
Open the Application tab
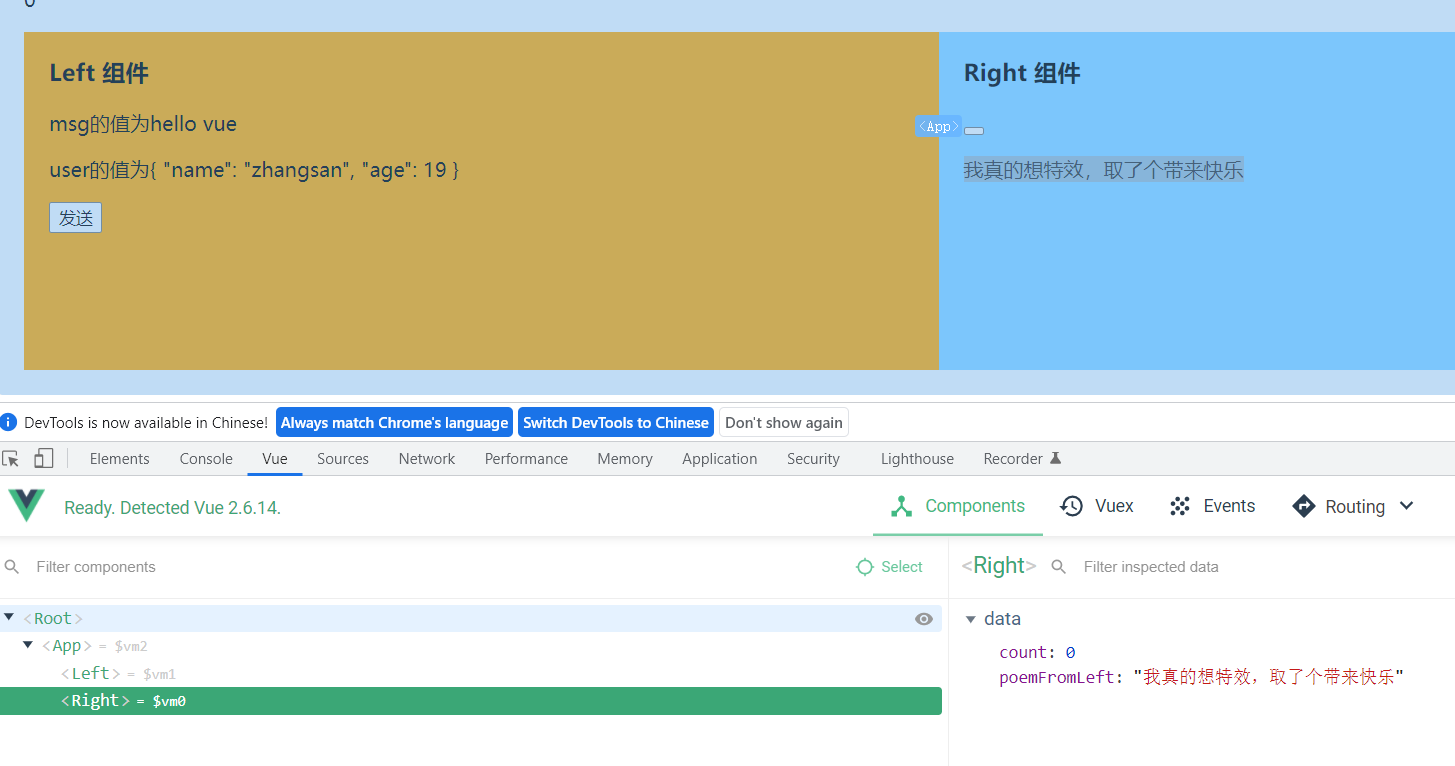(720, 458)
